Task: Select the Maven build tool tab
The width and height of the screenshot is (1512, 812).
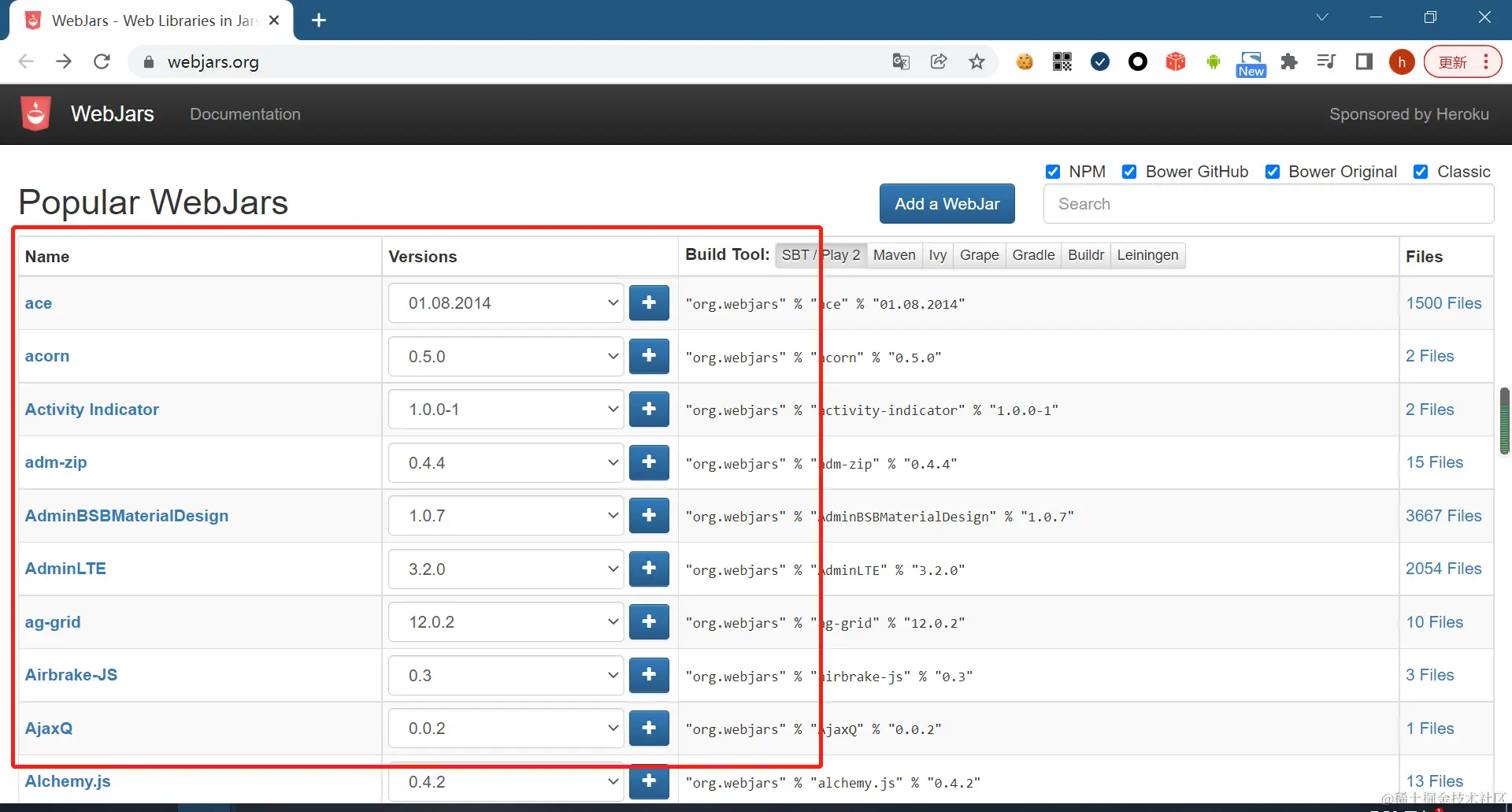Action: [x=894, y=255]
